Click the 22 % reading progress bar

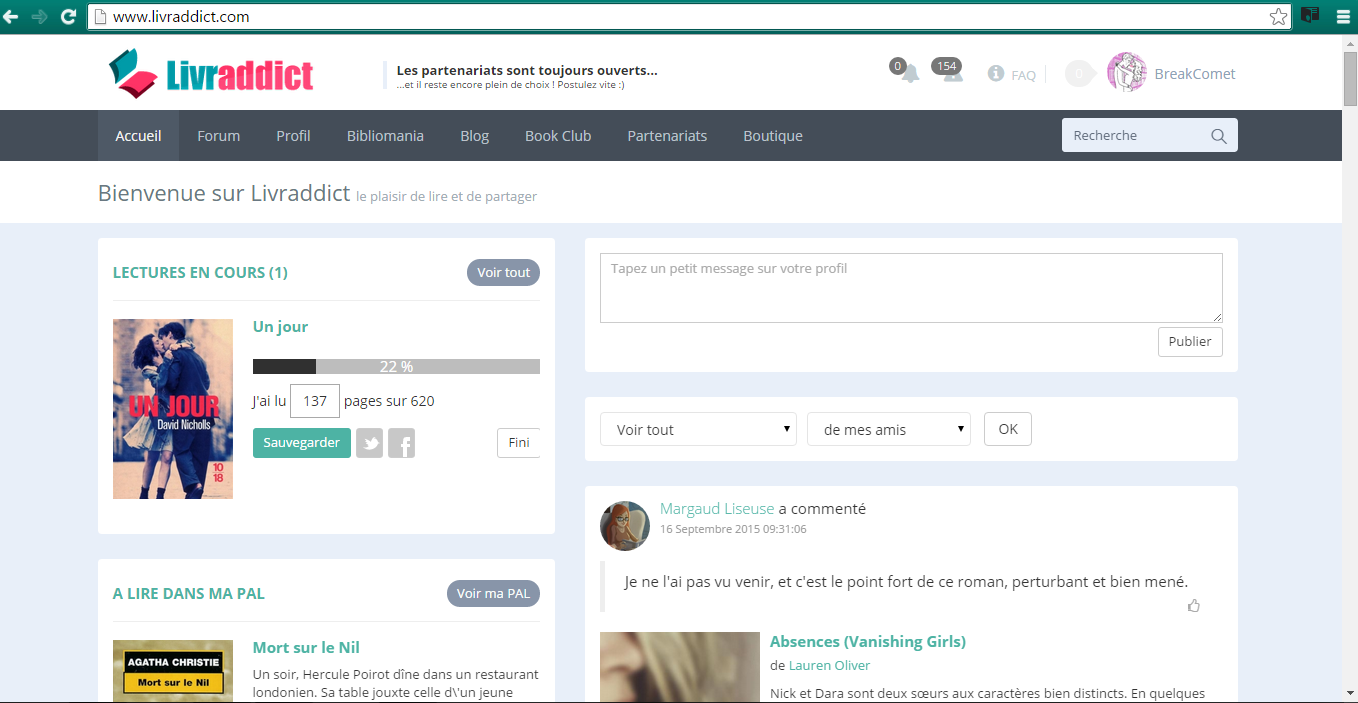click(396, 366)
